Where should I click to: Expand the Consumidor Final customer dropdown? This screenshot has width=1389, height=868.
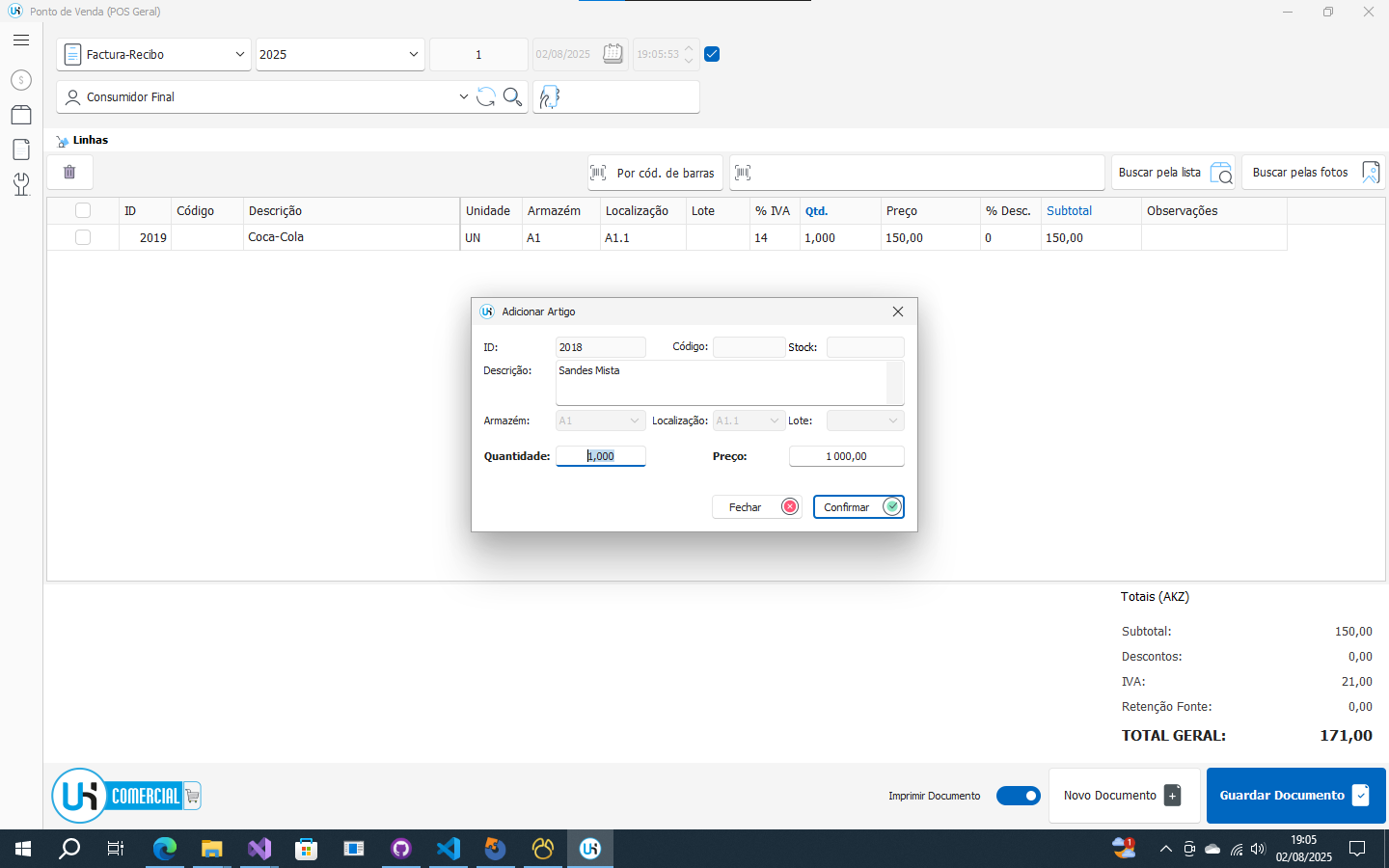point(463,97)
